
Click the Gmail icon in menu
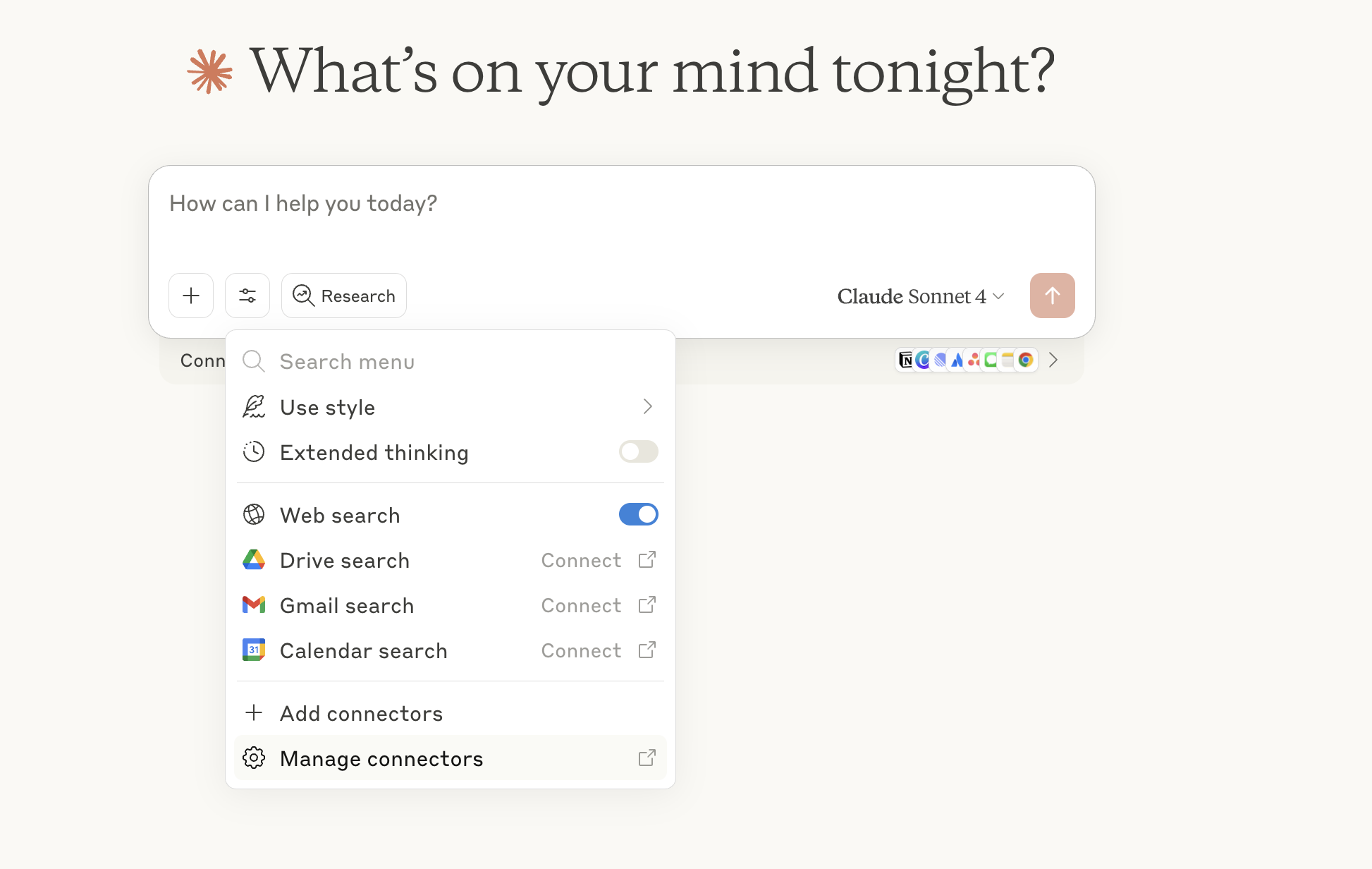[254, 605]
